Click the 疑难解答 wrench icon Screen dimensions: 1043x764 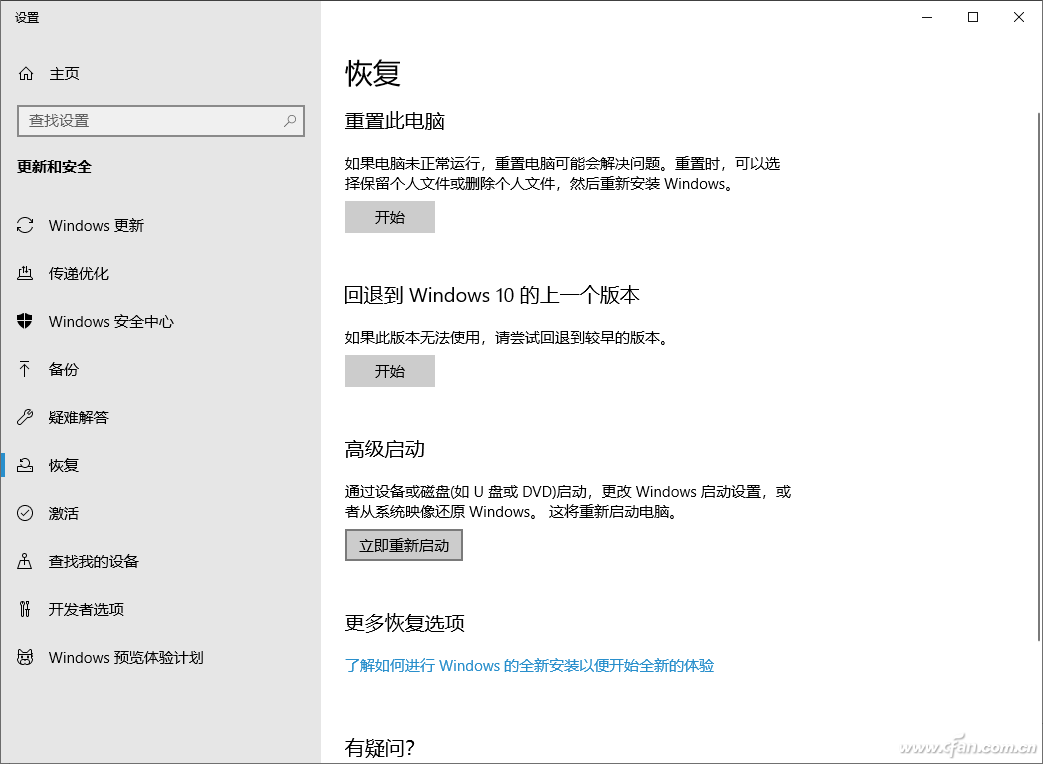[25, 417]
